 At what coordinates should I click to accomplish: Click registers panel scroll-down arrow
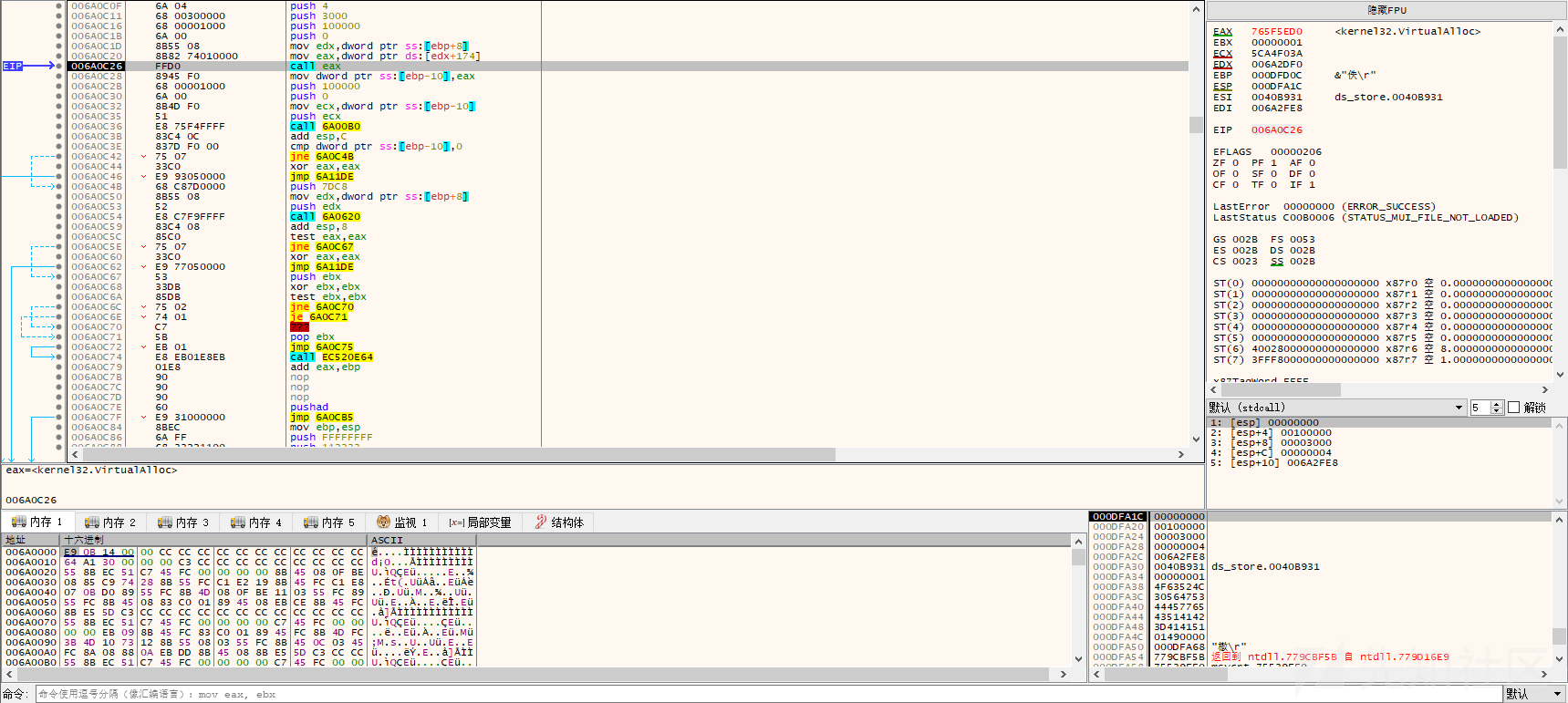pyautogui.click(x=1560, y=375)
